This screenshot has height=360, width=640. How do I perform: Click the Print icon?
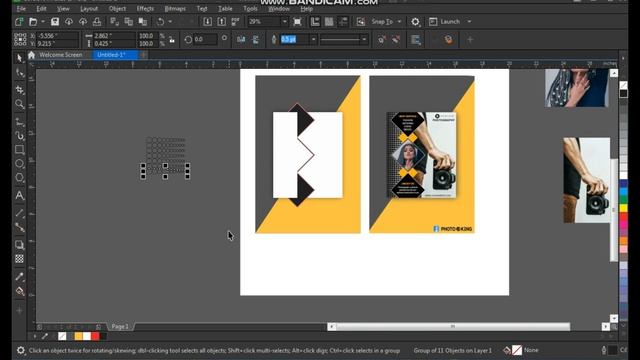point(97,22)
